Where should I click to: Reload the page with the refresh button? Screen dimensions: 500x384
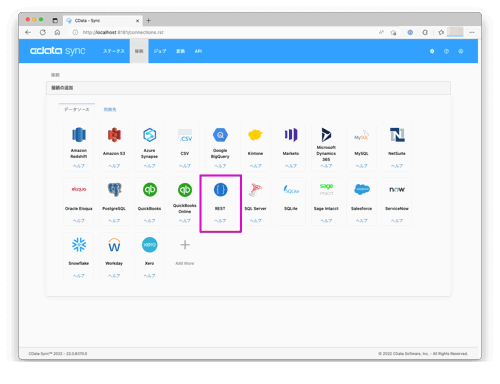[43, 32]
